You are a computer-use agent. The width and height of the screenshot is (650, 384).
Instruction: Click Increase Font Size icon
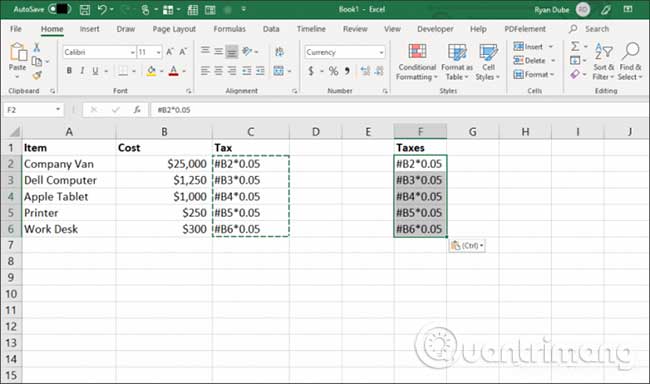click(x=169, y=52)
